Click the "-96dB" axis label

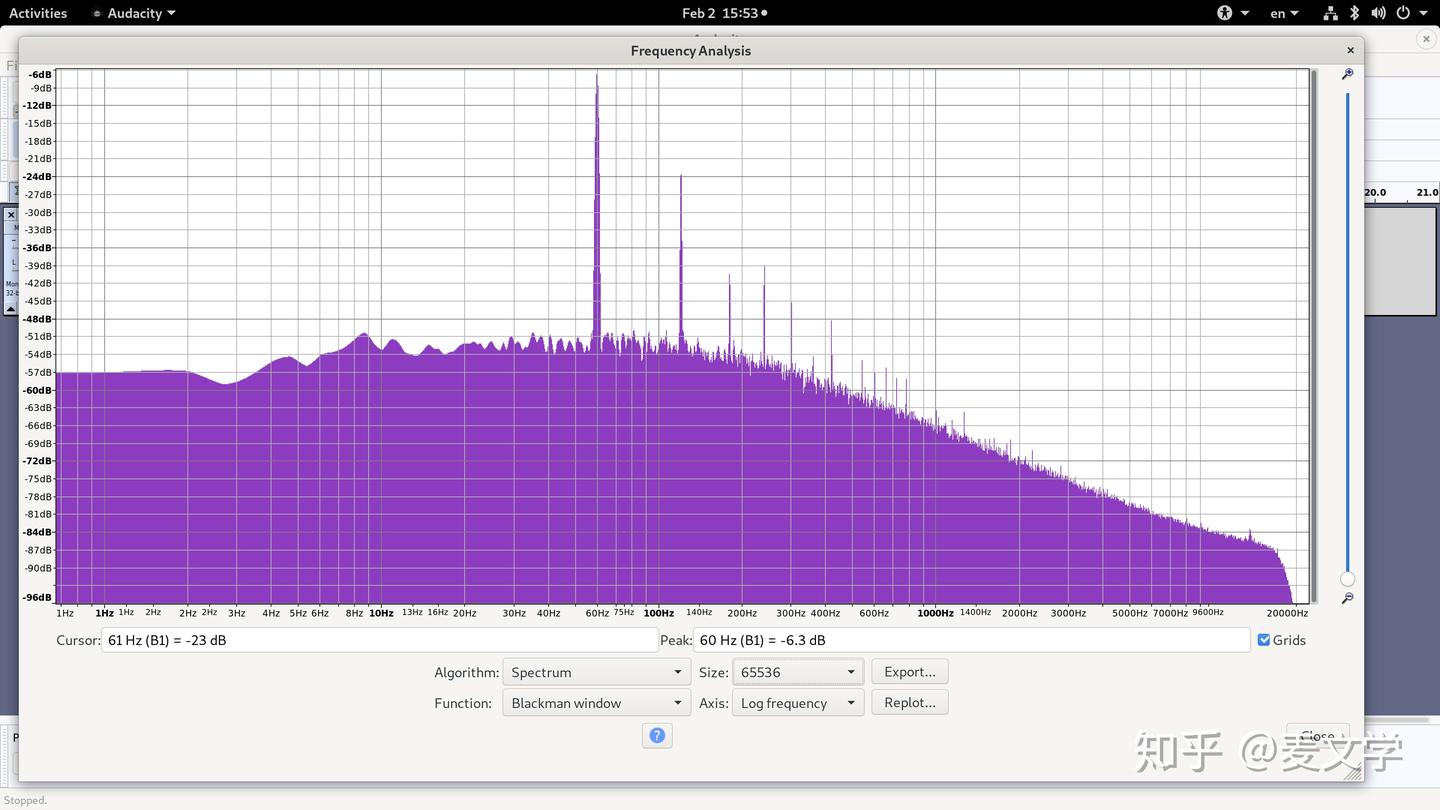click(37, 598)
